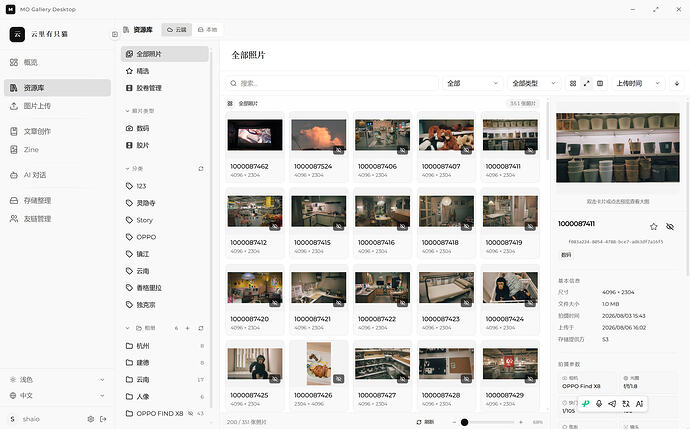Screen dimensions: 690x429
Task: Log out using the exit icon
Action: point(103,419)
